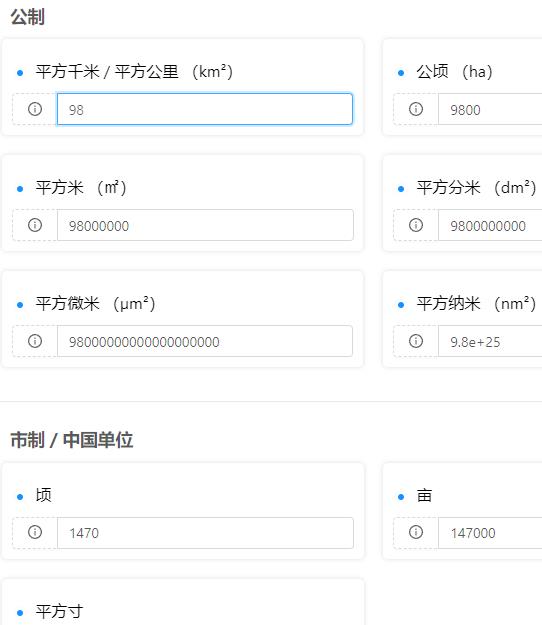Click info icon beside 平方微米 μm² field

[x=35, y=341]
